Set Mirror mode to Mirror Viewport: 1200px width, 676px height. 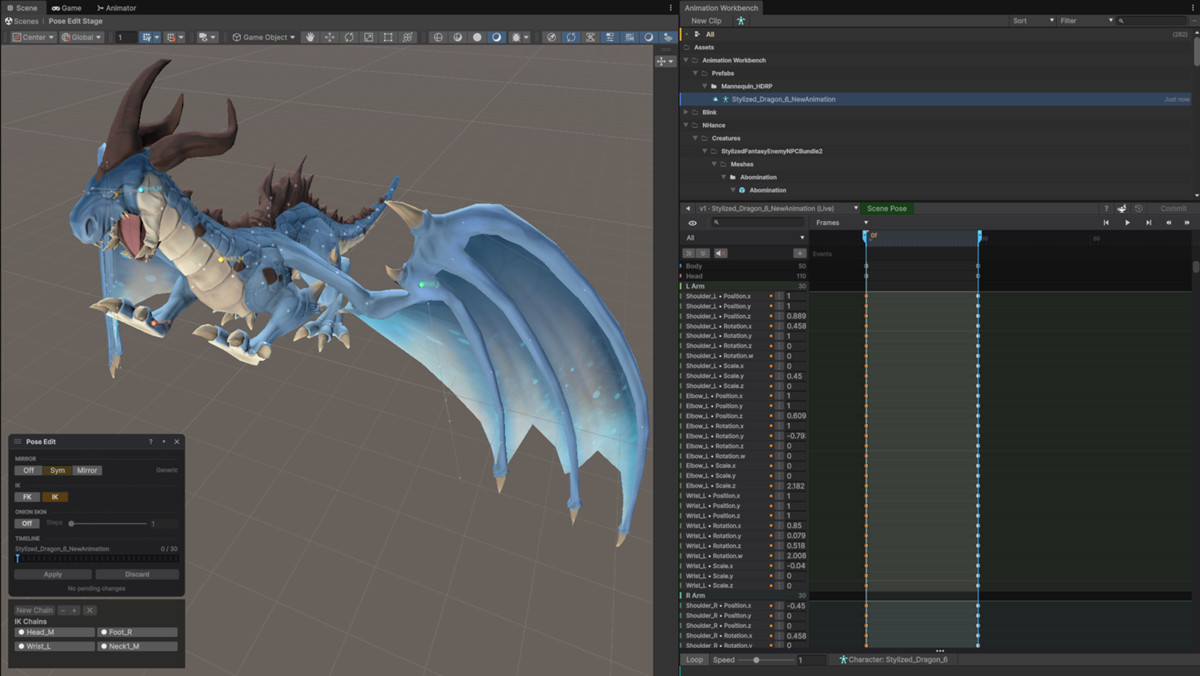pyautogui.click(x=87, y=470)
